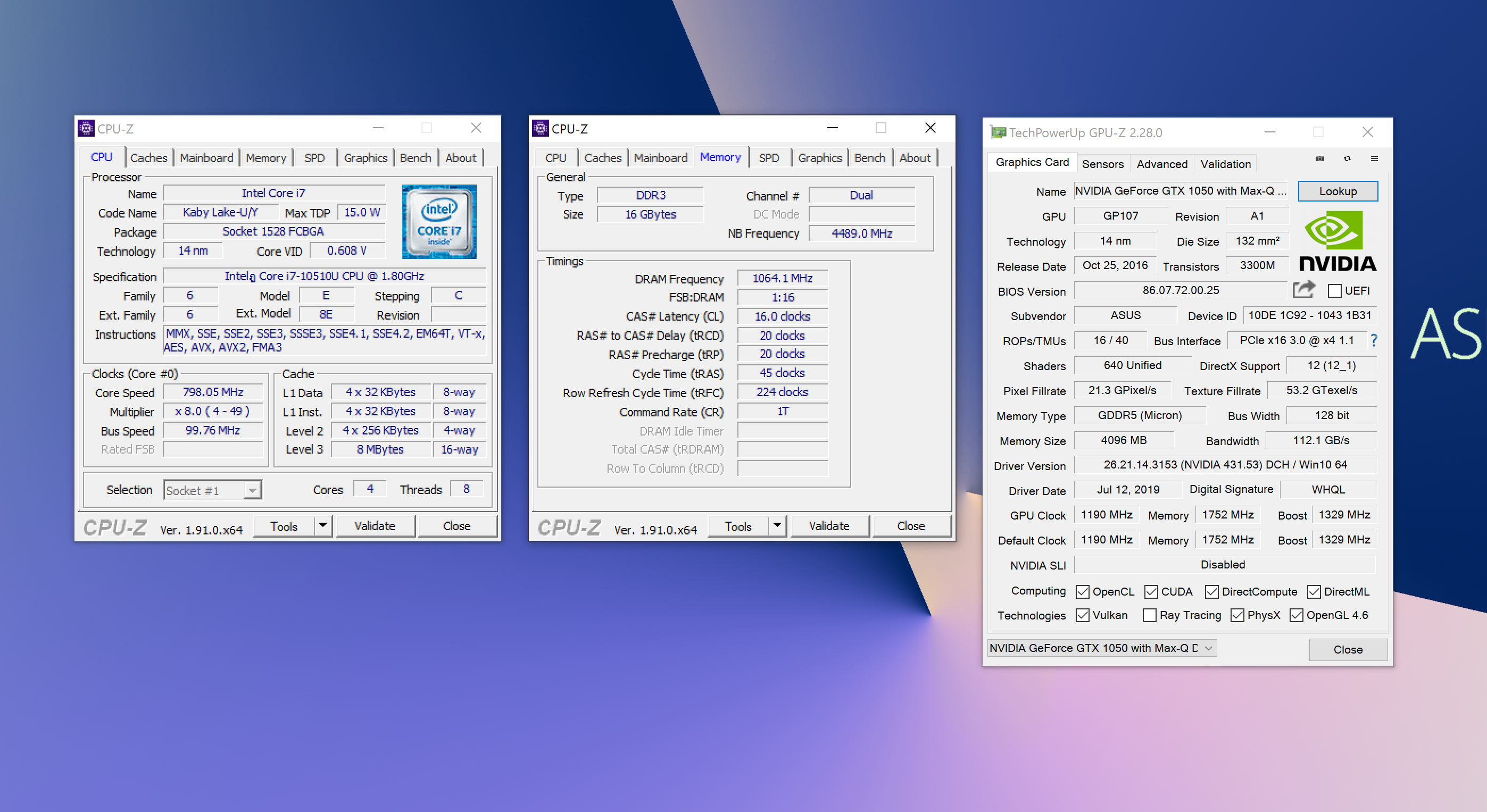The height and width of the screenshot is (812, 1487).
Task: Click the GPU Name field in GPU-Z
Action: point(1181,191)
